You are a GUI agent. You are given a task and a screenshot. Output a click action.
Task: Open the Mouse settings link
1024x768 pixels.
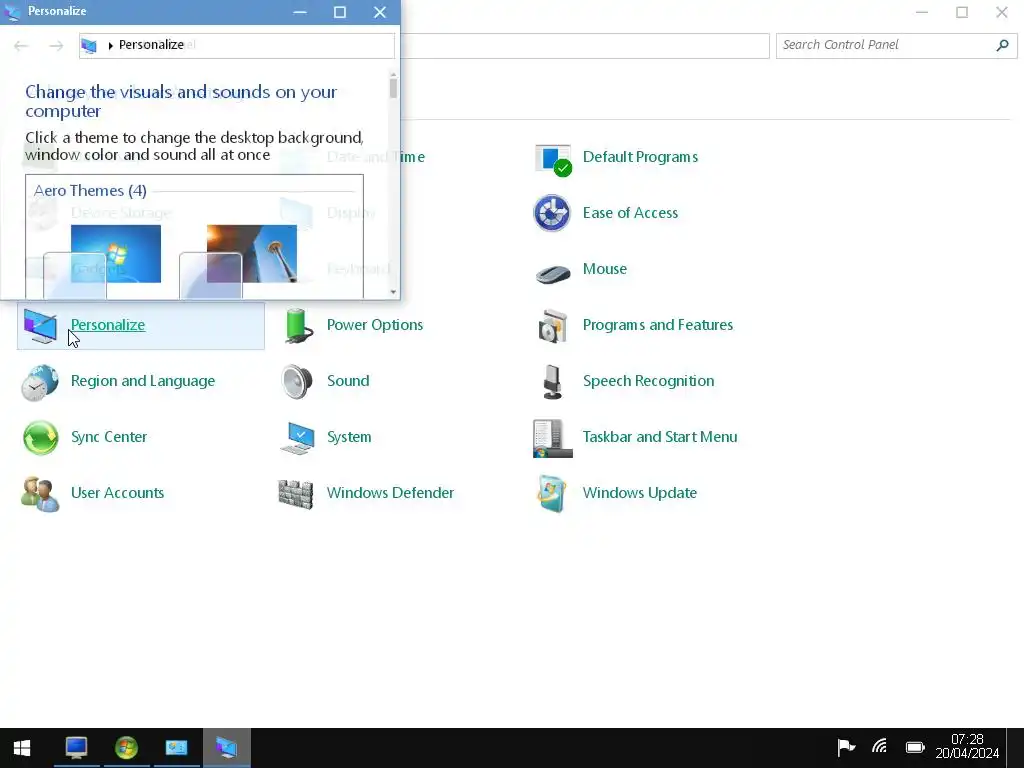(605, 269)
